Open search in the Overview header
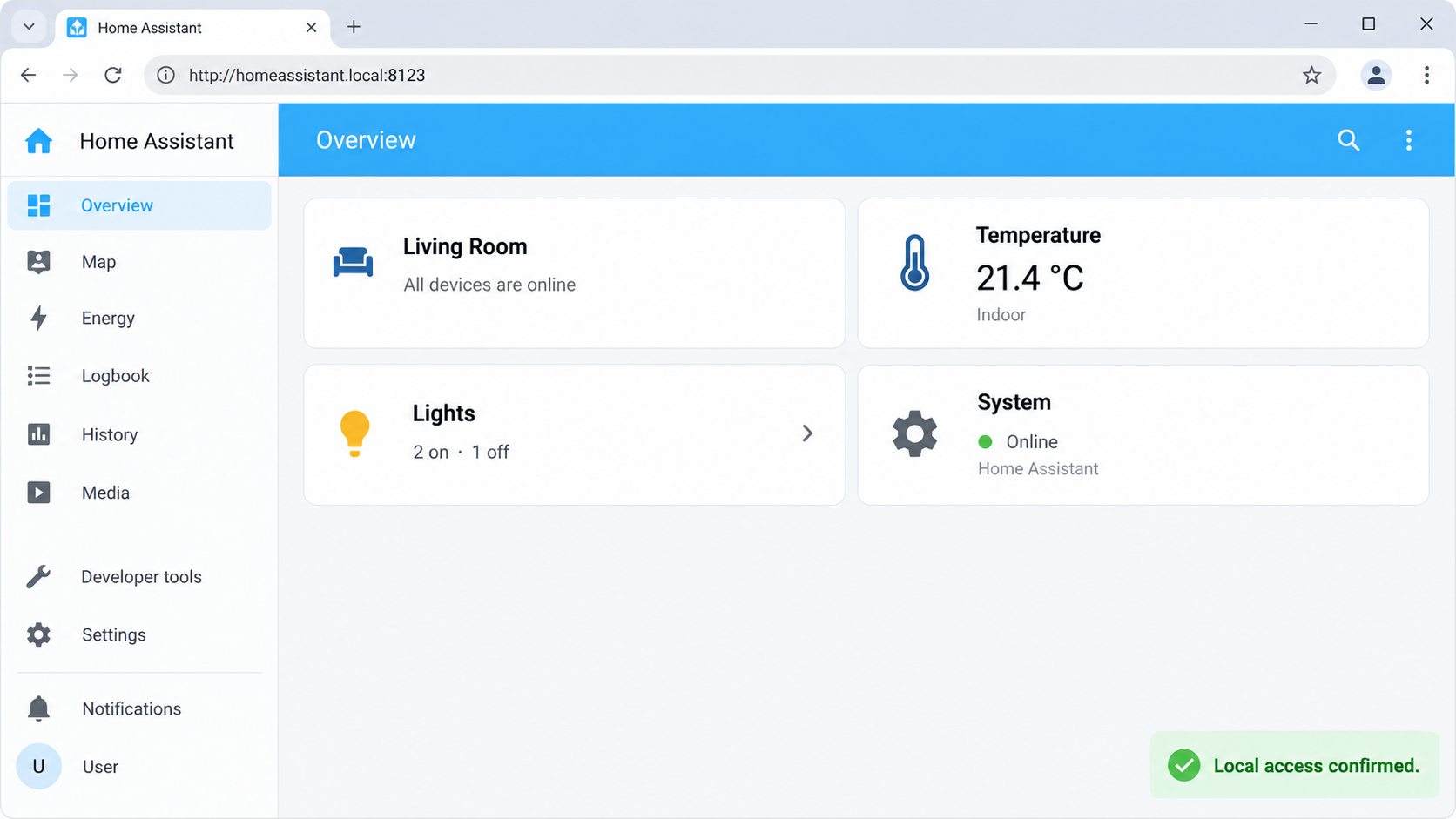The image size is (1456, 819). [1348, 140]
